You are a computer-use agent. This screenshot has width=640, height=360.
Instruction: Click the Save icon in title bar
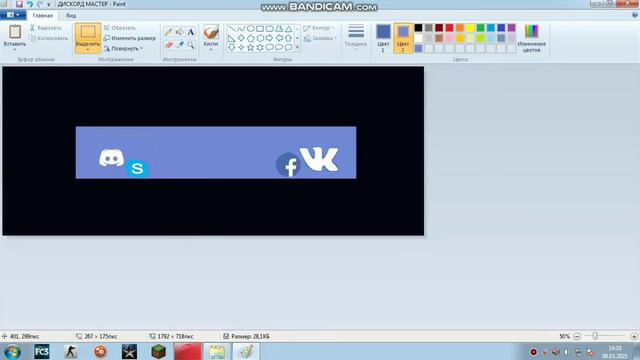click(x=19, y=4)
